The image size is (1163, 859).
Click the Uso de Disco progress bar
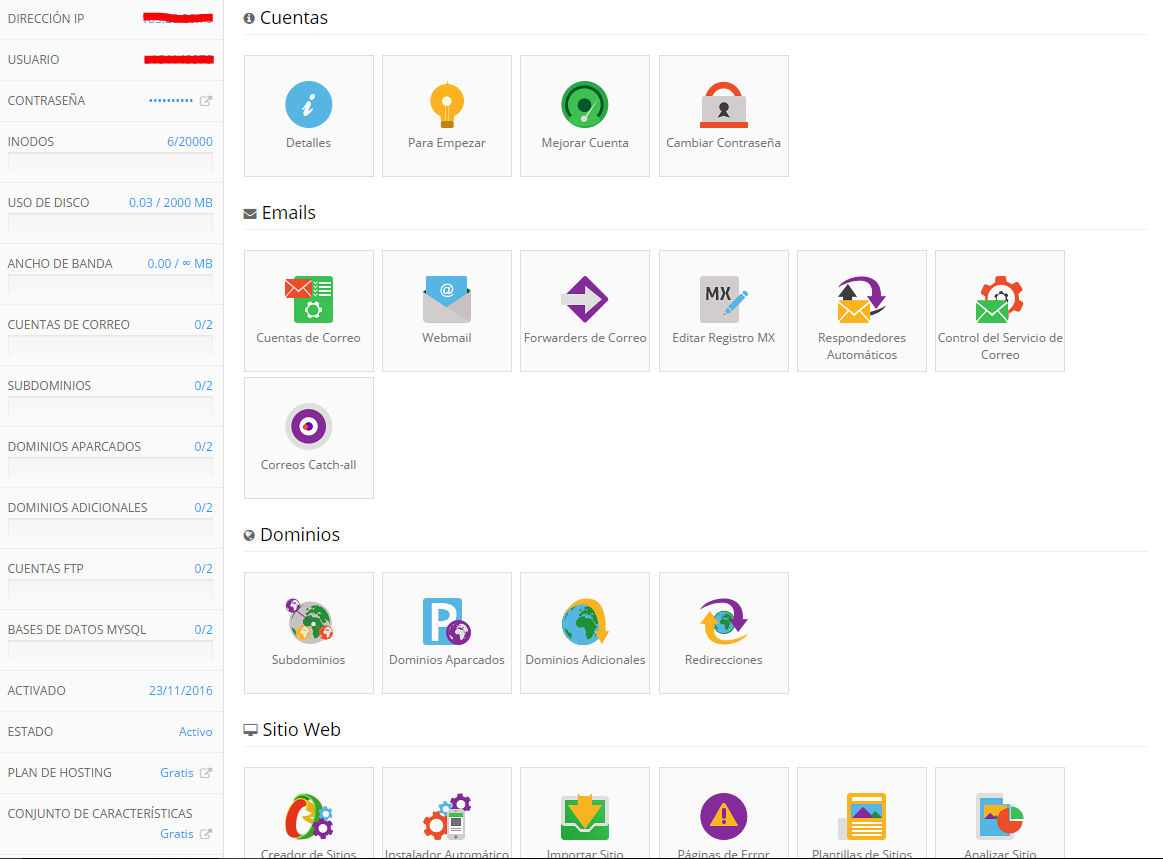pyautogui.click(x=110, y=224)
